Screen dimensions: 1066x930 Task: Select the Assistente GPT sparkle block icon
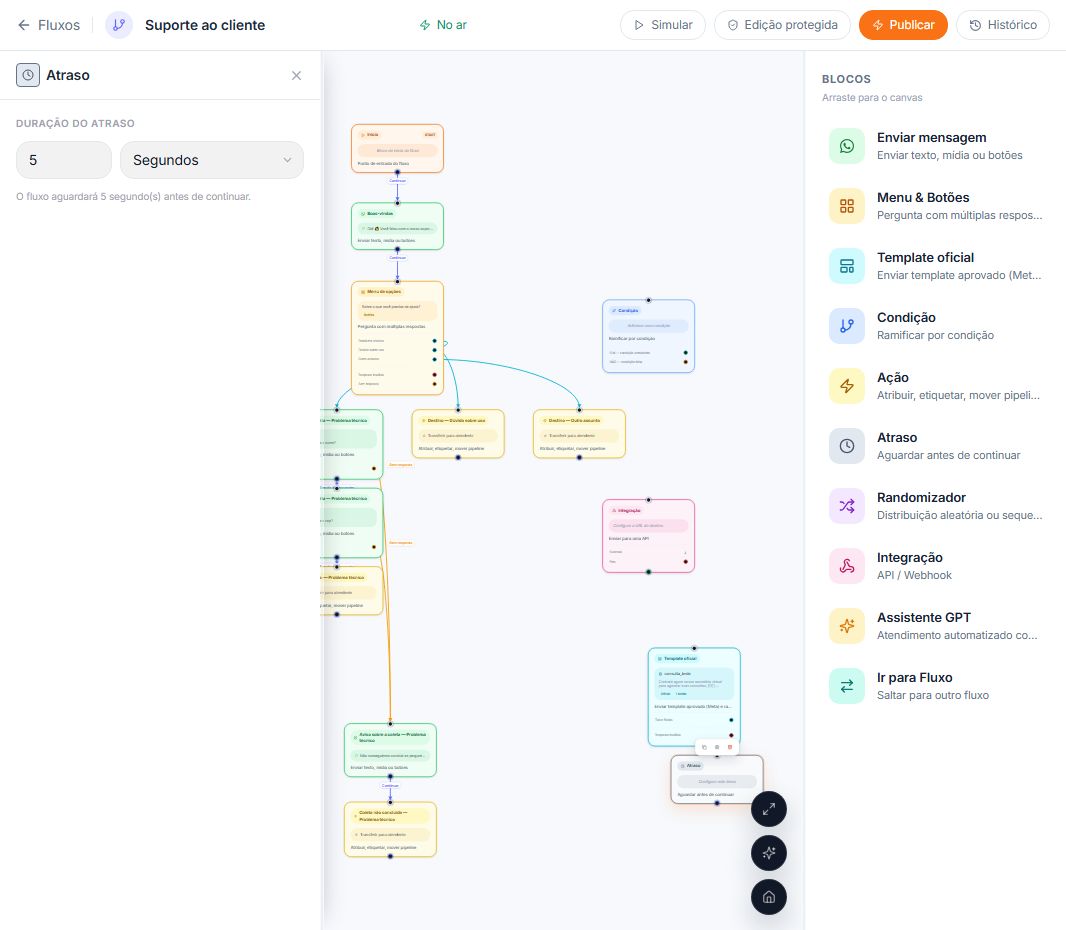846,625
